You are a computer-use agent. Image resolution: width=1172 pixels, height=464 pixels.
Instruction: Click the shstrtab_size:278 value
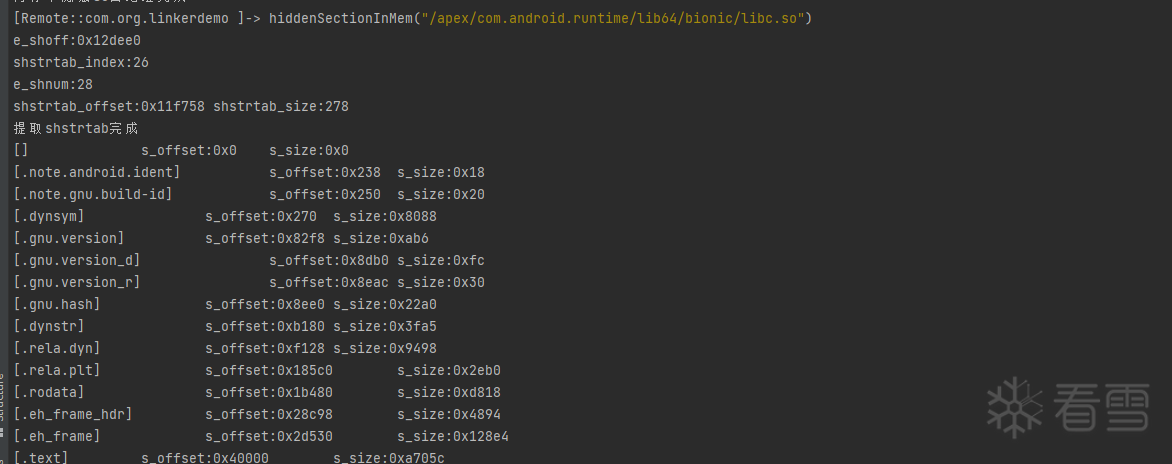click(x=281, y=106)
